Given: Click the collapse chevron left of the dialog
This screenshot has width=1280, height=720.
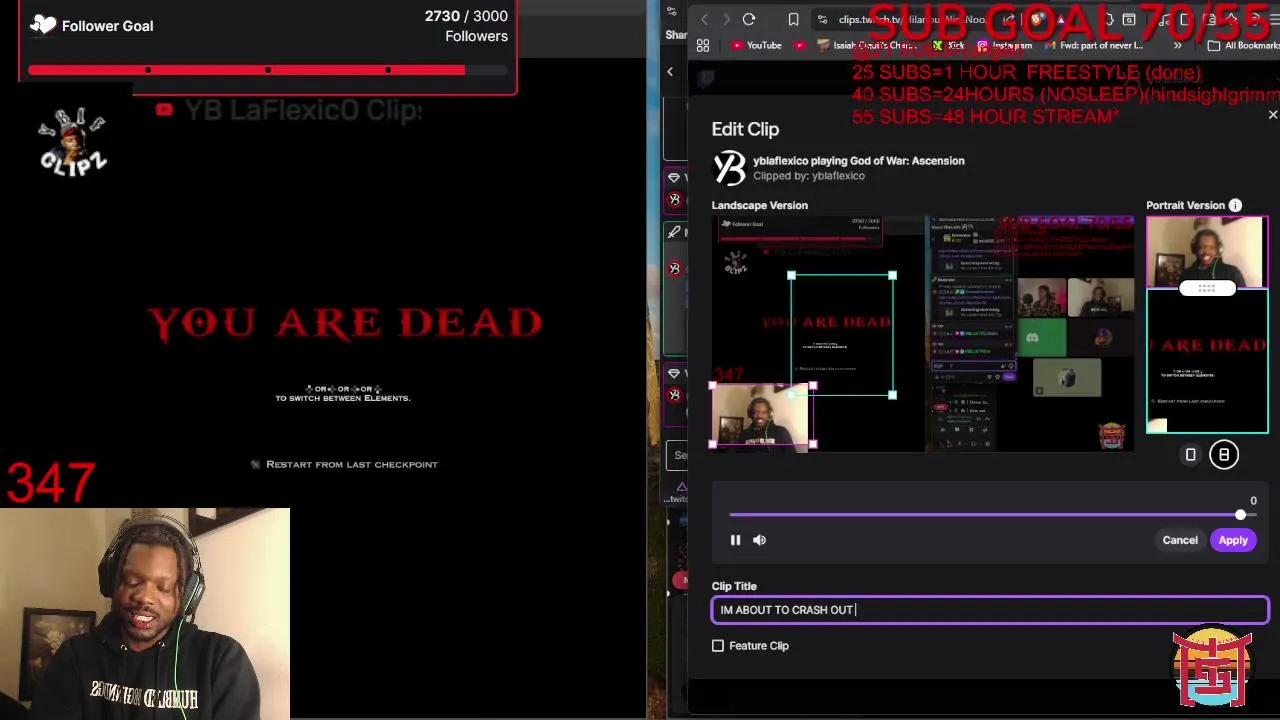Looking at the screenshot, I should (670, 72).
